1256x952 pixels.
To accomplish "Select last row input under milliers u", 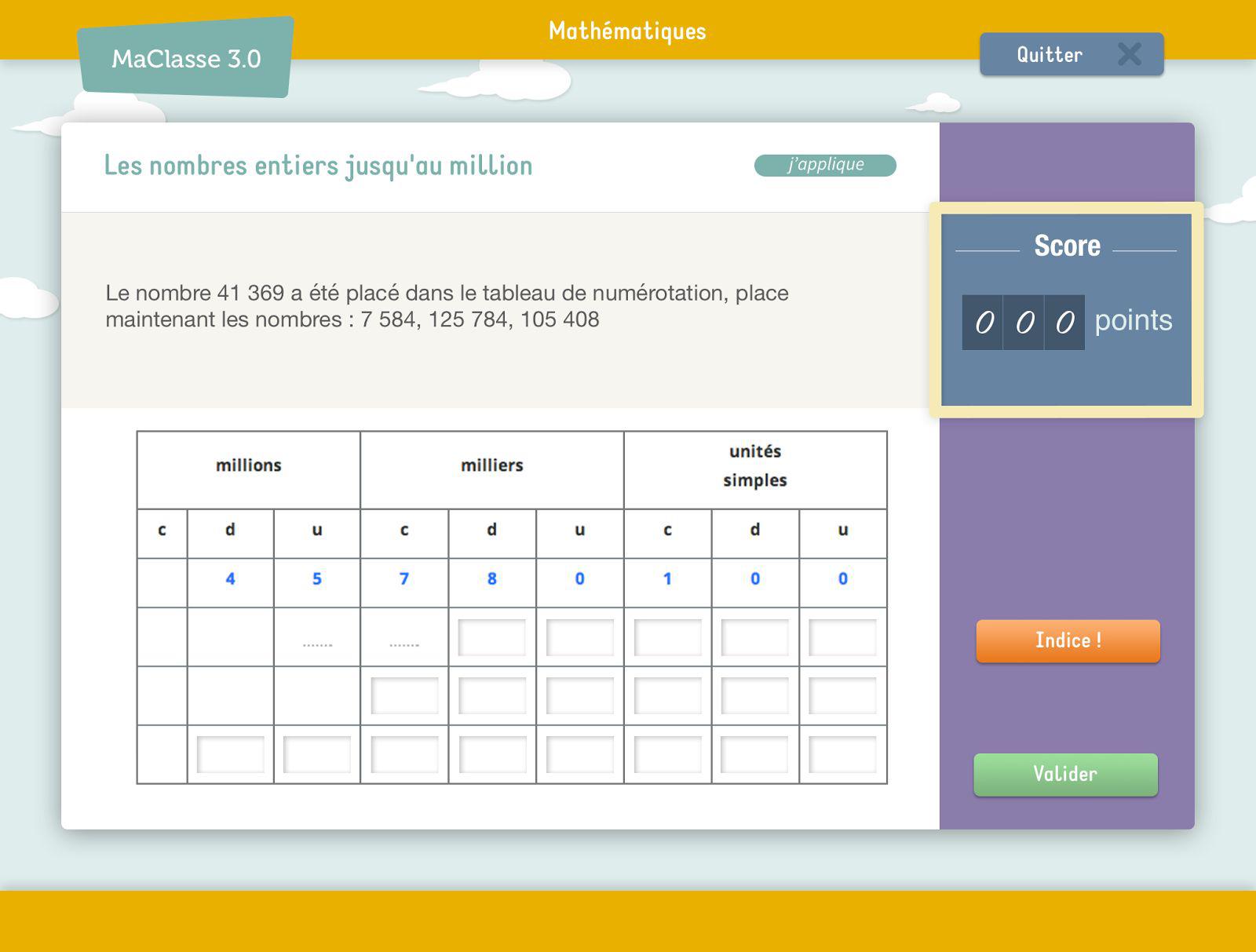I will pyautogui.click(x=580, y=754).
